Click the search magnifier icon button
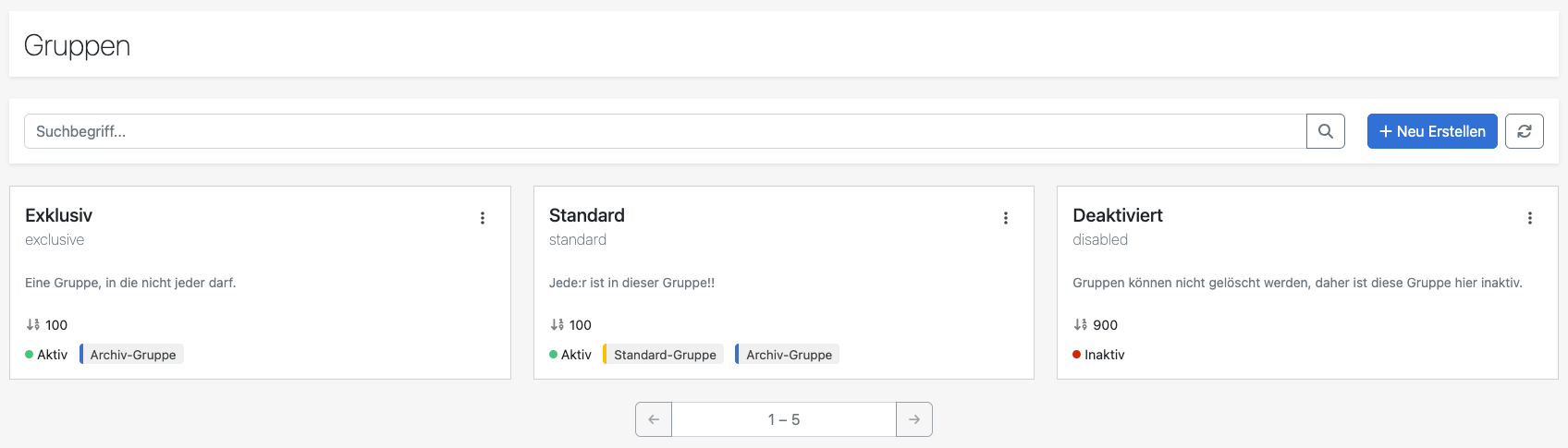 (x=1325, y=131)
